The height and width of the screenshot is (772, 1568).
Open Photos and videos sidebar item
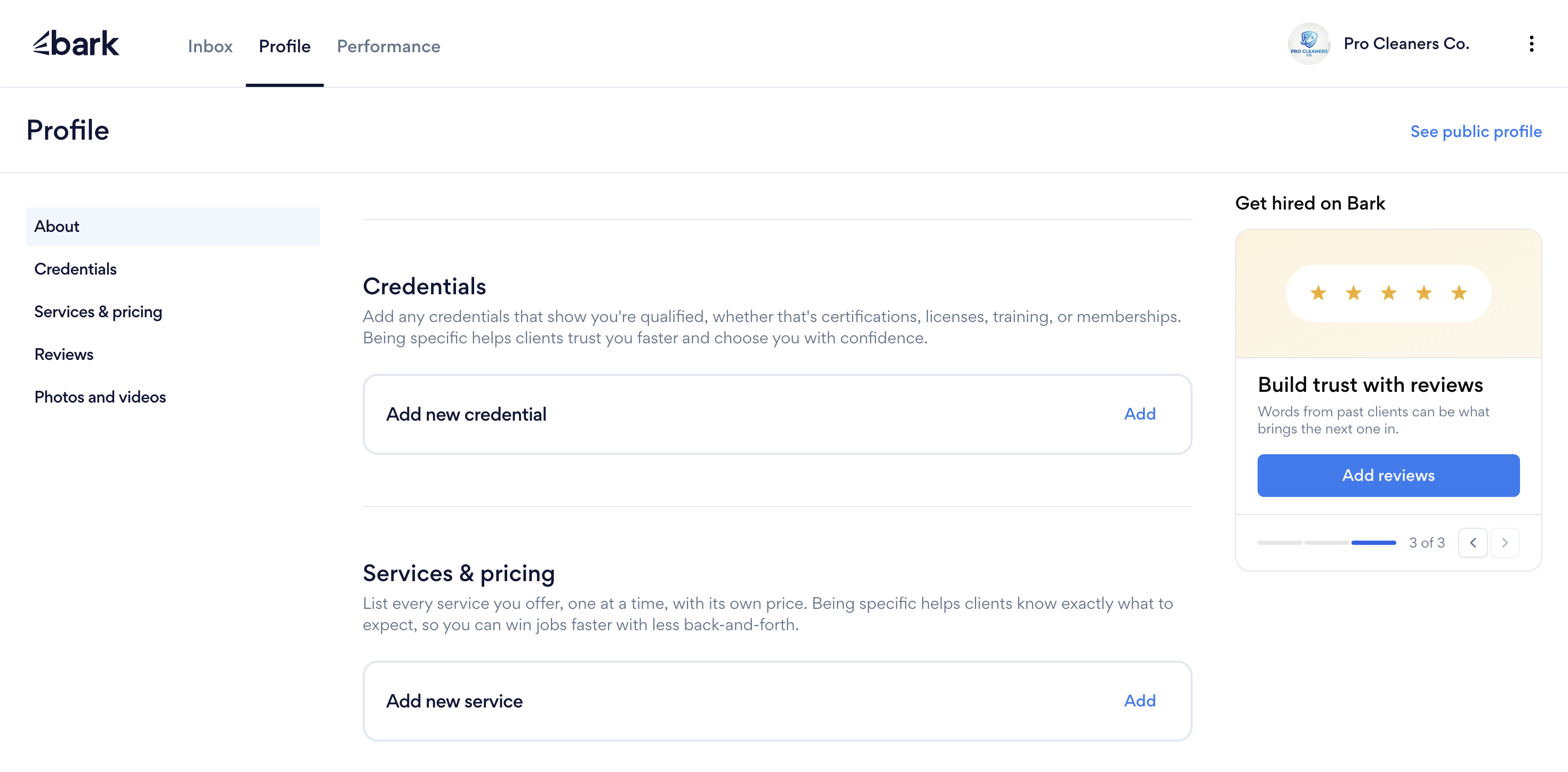173,397
